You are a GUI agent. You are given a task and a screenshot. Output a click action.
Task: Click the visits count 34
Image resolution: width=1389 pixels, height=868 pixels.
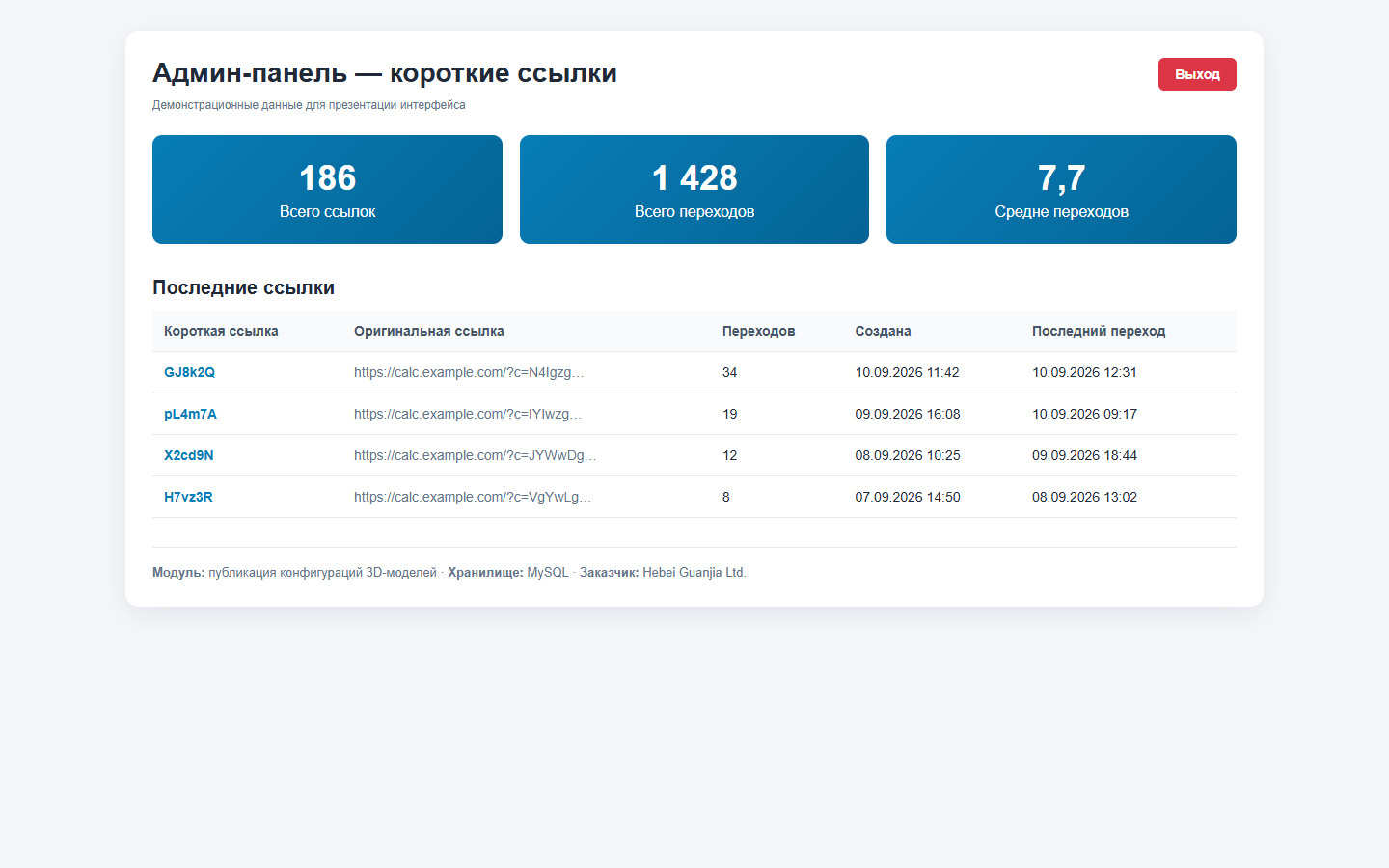730,372
